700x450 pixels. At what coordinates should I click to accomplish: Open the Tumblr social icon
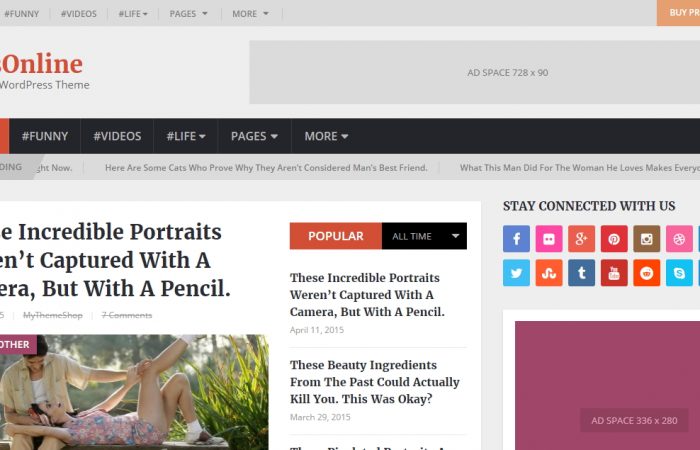tap(581, 273)
